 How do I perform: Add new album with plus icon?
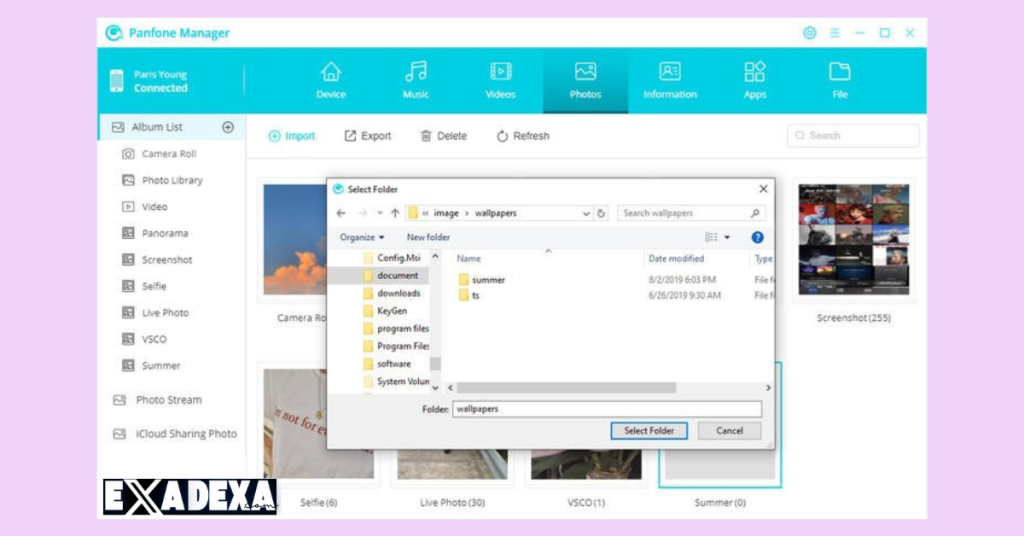pyautogui.click(x=228, y=127)
